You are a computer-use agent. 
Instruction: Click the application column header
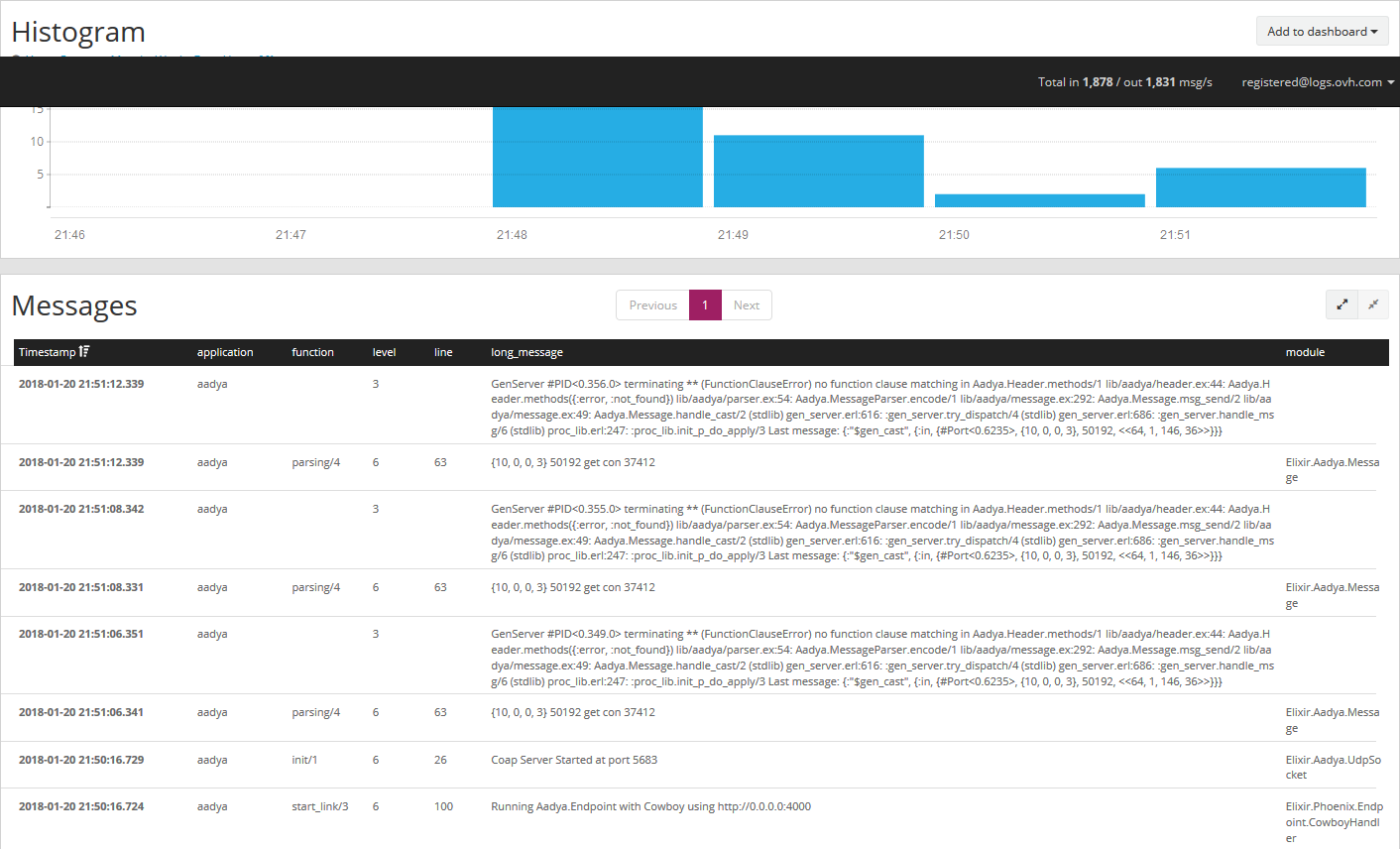point(225,352)
